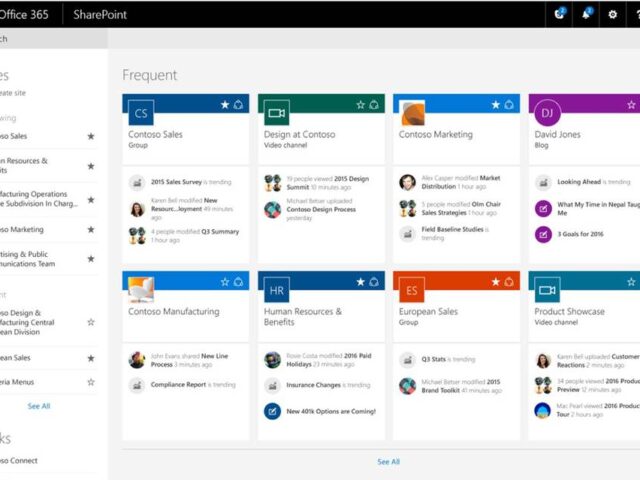Open the HR tile icon

pyautogui.click(x=276, y=290)
